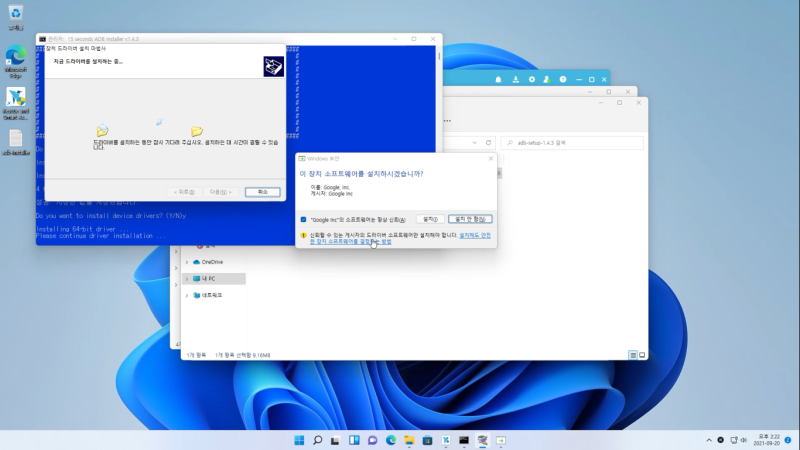
Task: Click the greyed 다음(N) button in driver wizard
Action: coord(220,192)
